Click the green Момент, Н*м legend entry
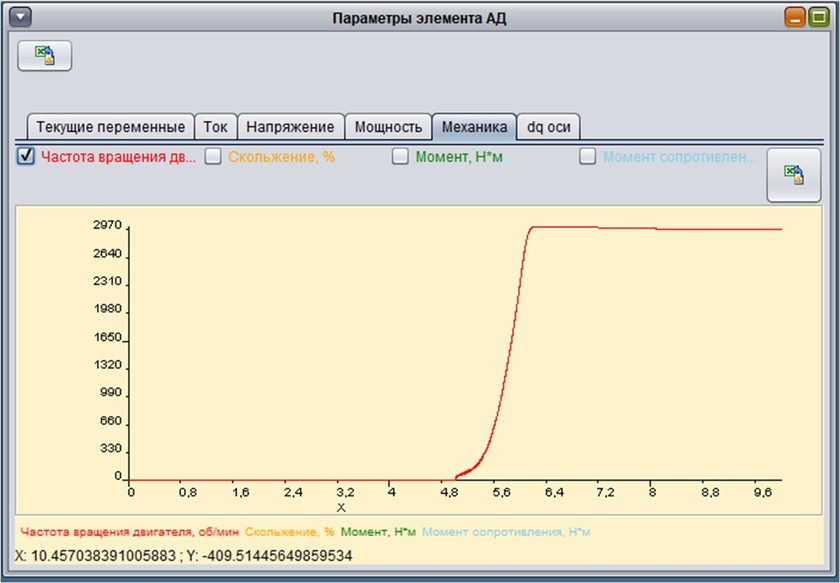Screen dimensions: 840x583 click(379, 532)
